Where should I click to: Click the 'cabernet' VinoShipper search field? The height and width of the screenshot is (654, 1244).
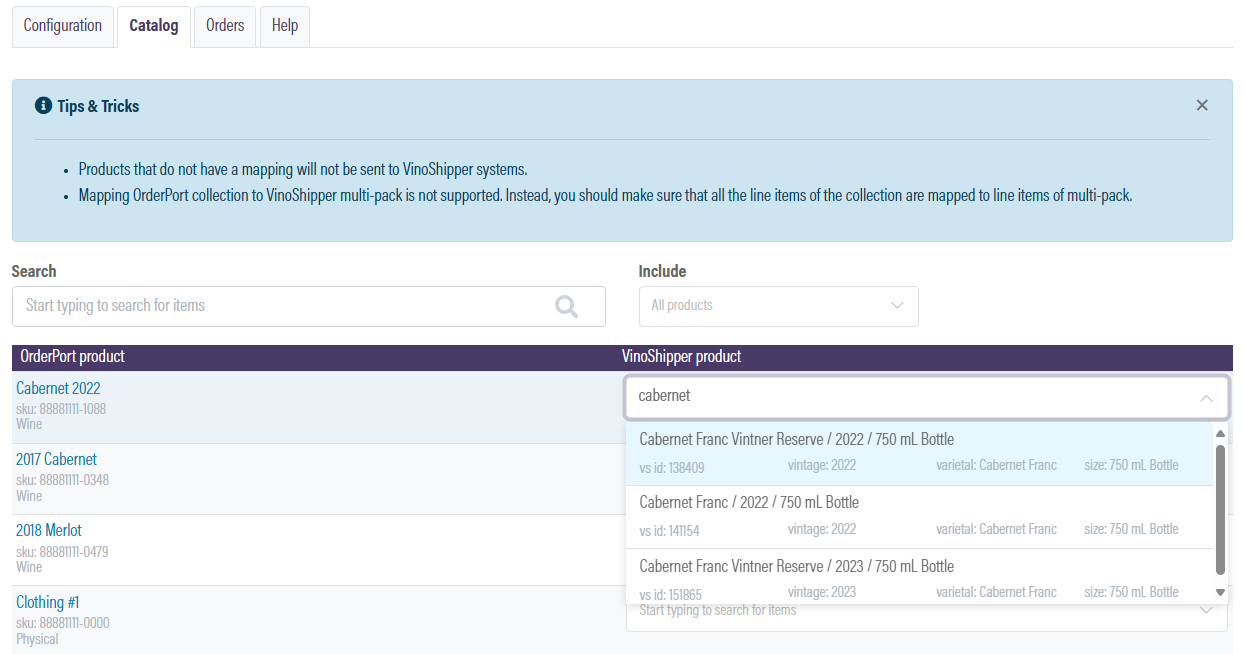[927, 397]
